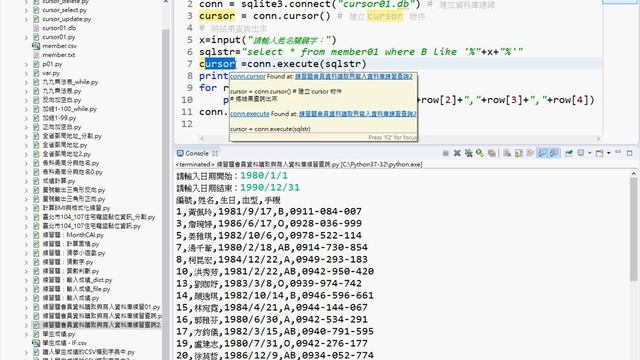This screenshot has height=360, width=640.
Task: Select cursor_update.py file name
Action: pyautogui.click(x=67, y=19)
